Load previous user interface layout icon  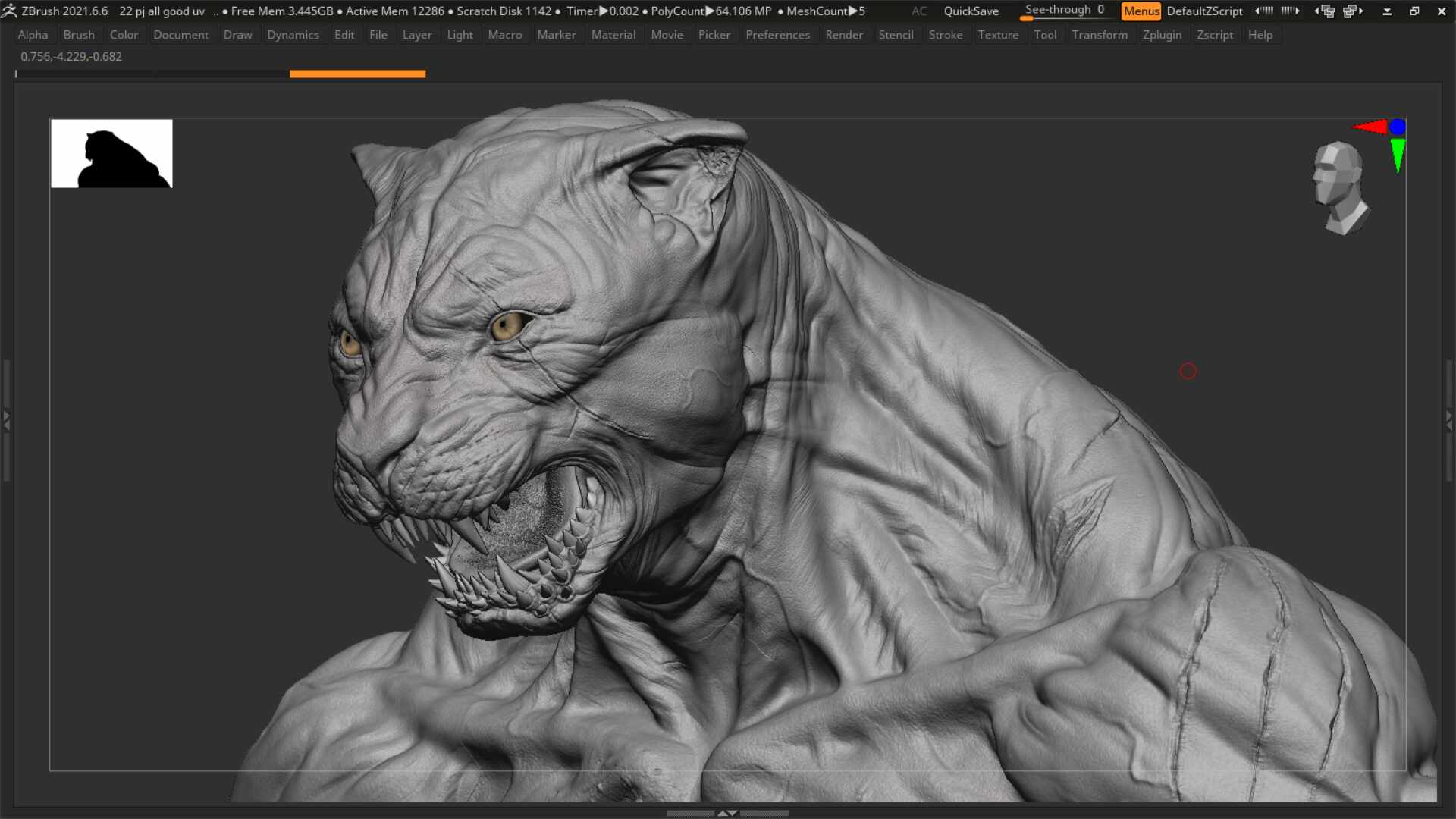pos(1325,11)
